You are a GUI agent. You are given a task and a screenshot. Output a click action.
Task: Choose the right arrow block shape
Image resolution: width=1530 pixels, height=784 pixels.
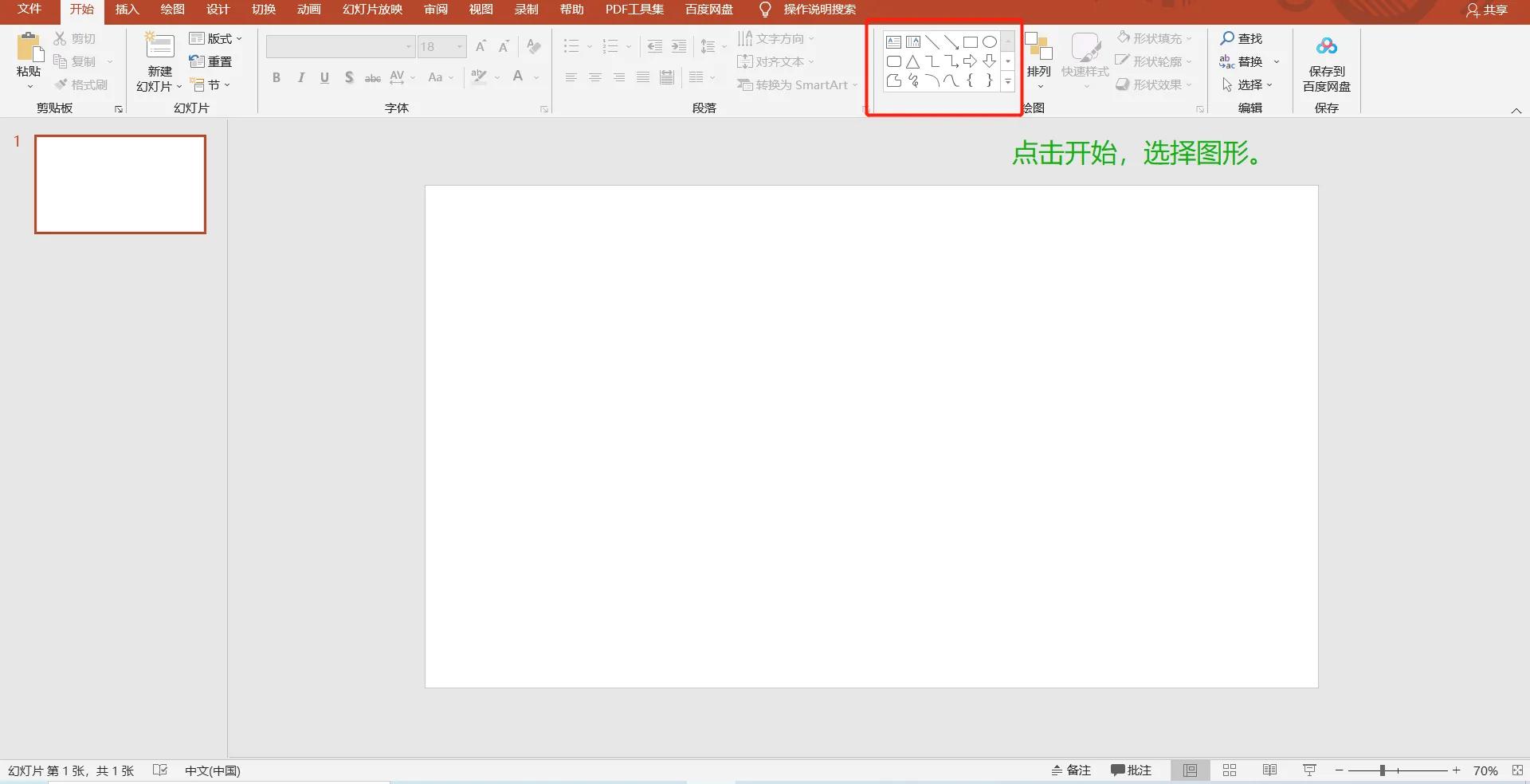(x=970, y=61)
